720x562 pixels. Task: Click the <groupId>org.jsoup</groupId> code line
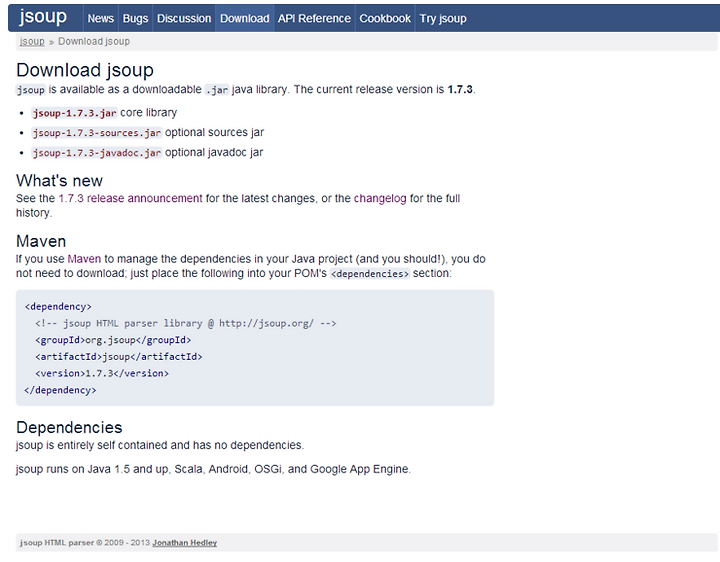pyautogui.click(x=113, y=340)
